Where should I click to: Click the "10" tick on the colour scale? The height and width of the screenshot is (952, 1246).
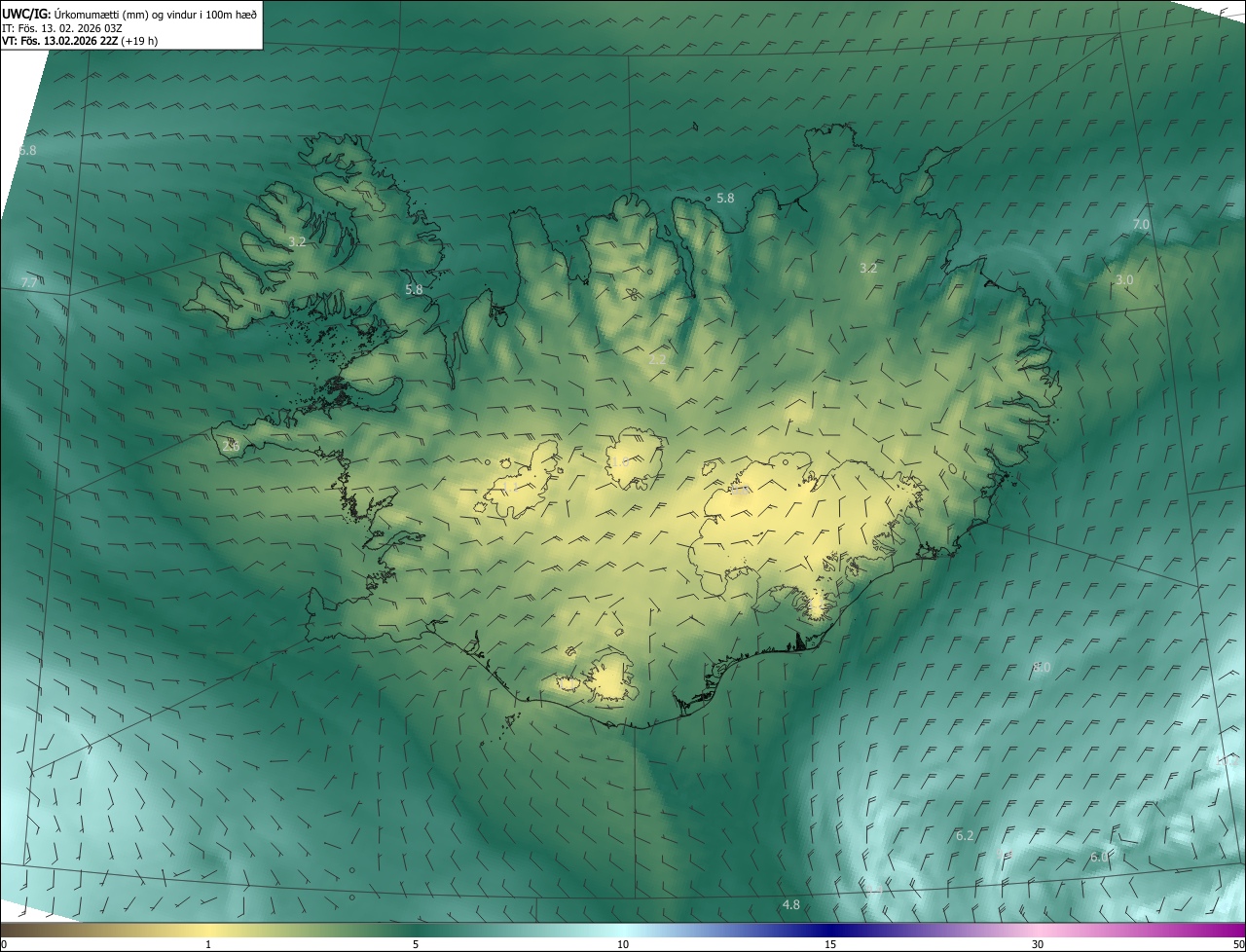[x=623, y=944]
